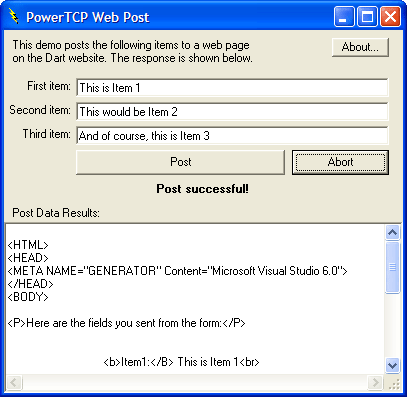Maximize the PowerTCP Web Post window
The width and height of the screenshot is (407, 397).
(367, 17)
